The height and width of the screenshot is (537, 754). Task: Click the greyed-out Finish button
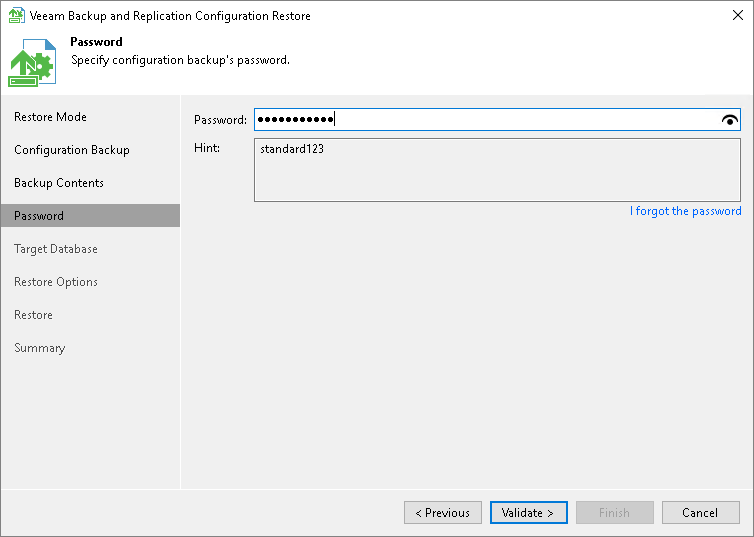[x=614, y=513]
